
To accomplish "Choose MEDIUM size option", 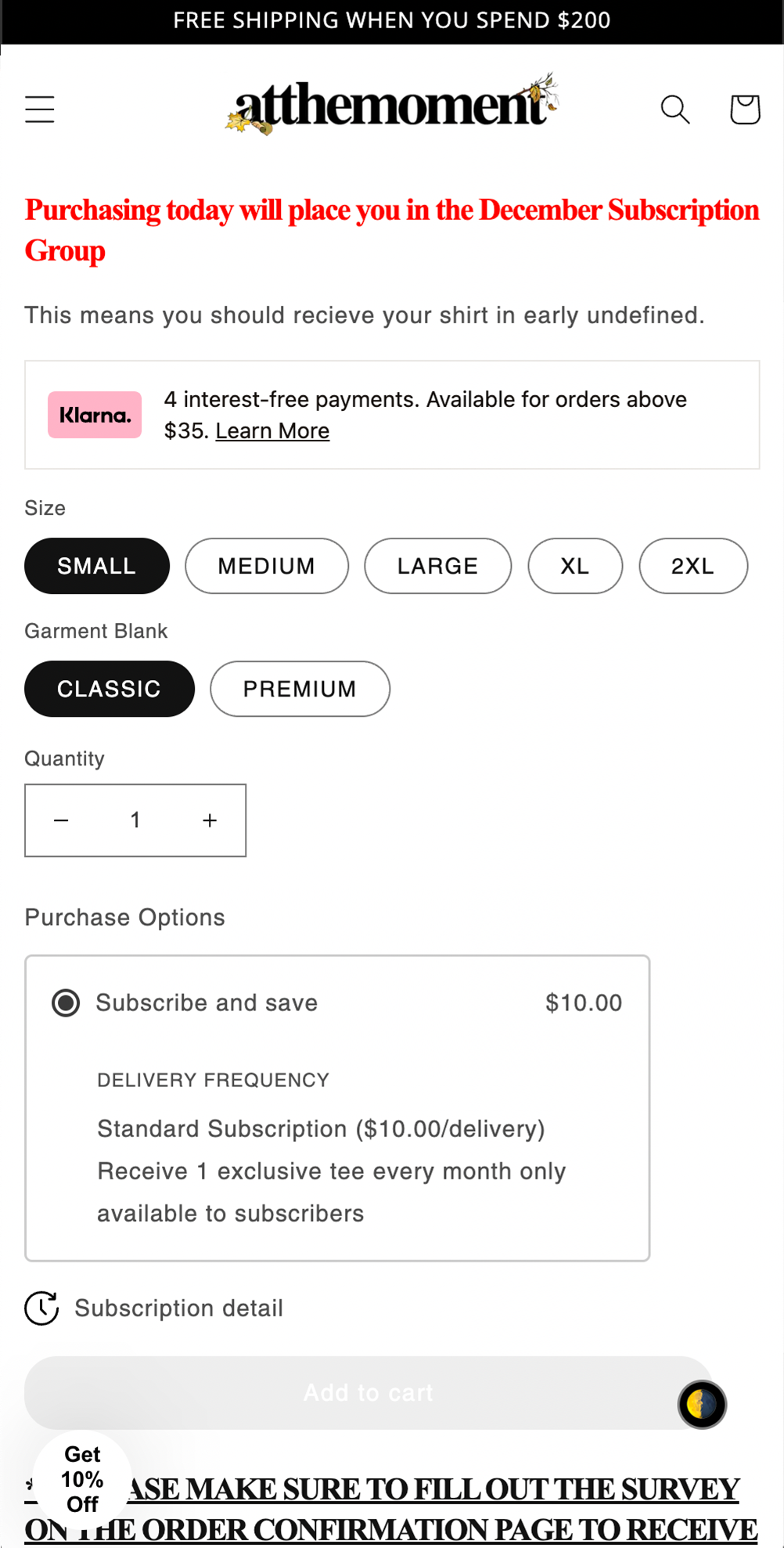I will (x=267, y=566).
